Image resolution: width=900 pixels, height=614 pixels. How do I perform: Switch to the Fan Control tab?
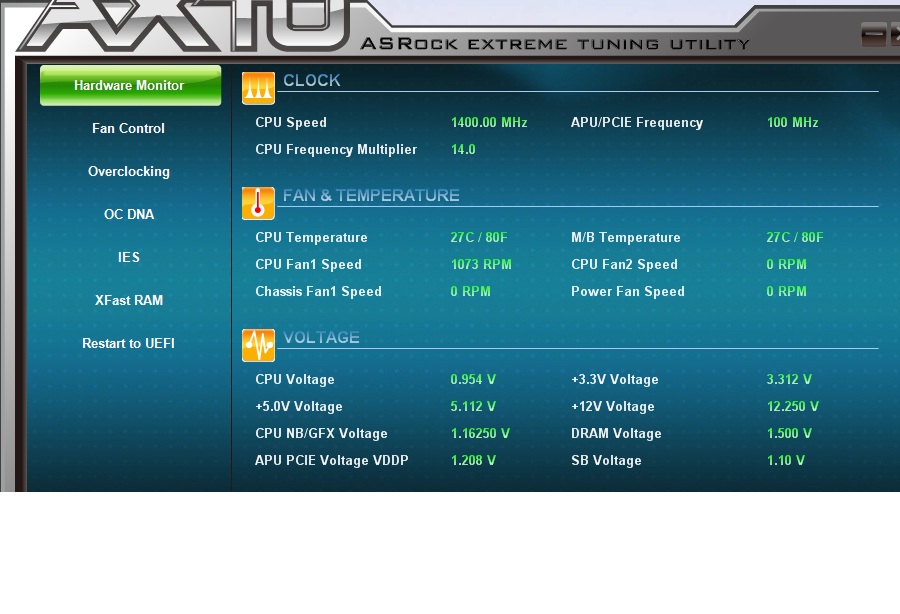129,129
